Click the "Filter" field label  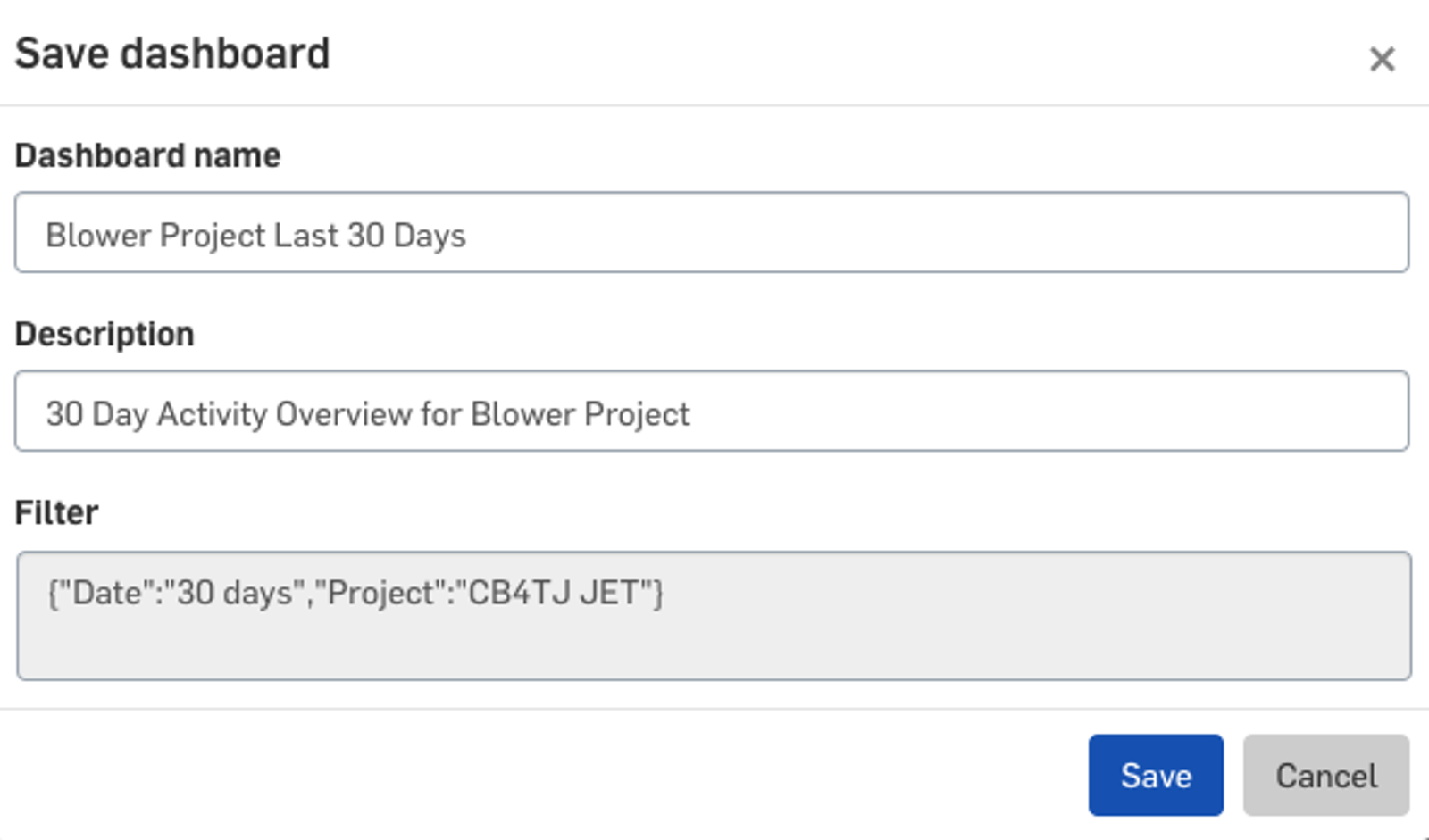click(x=56, y=512)
